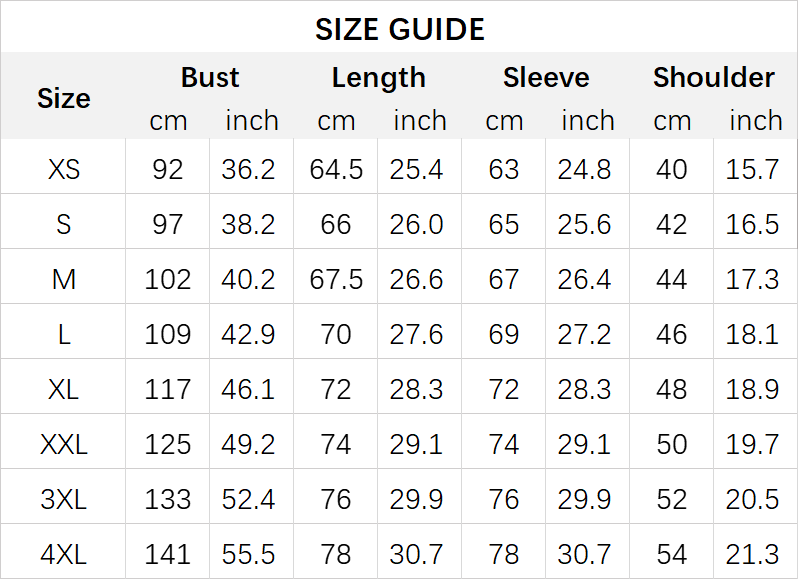Click the 67.5 length cell for M
This screenshot has width=798, height=579.
click(x=336, y=279)
